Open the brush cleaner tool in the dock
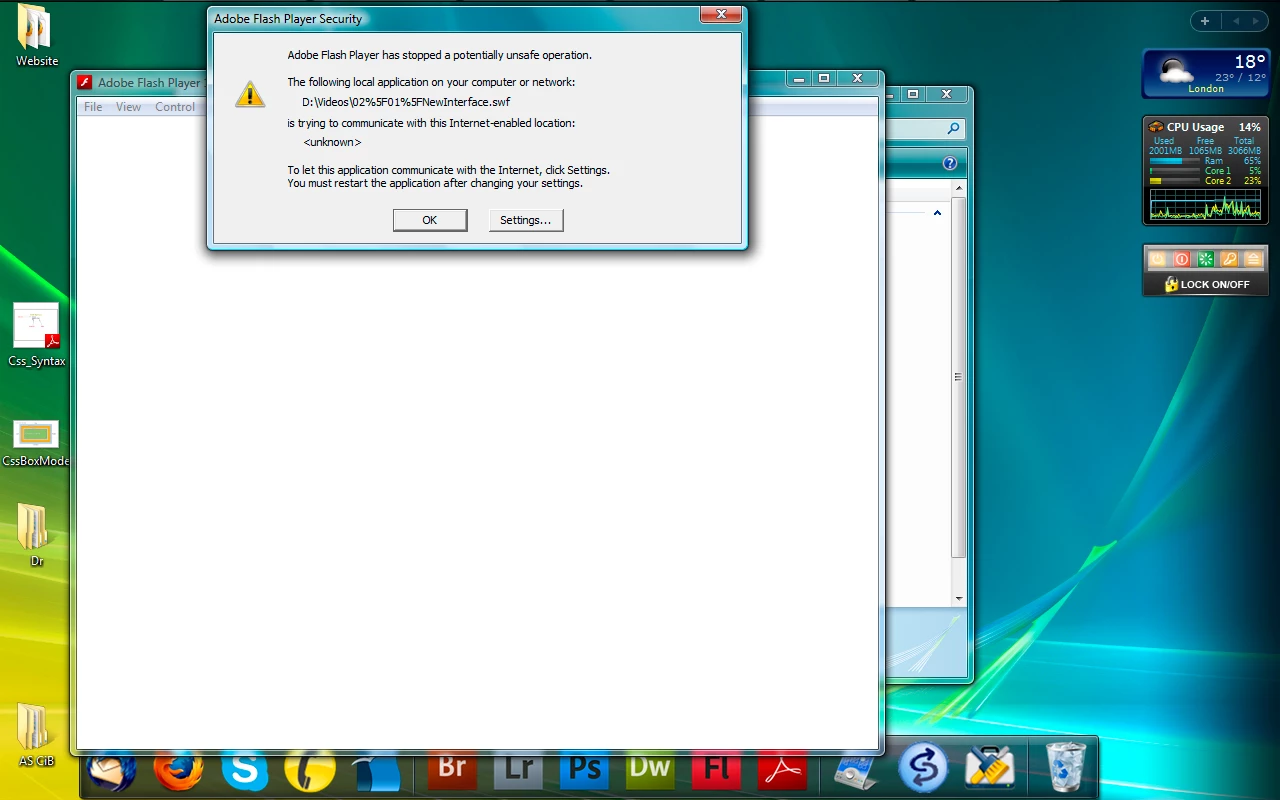The height and width of the screenshot is (800, 1280). [x=990, y=767]
